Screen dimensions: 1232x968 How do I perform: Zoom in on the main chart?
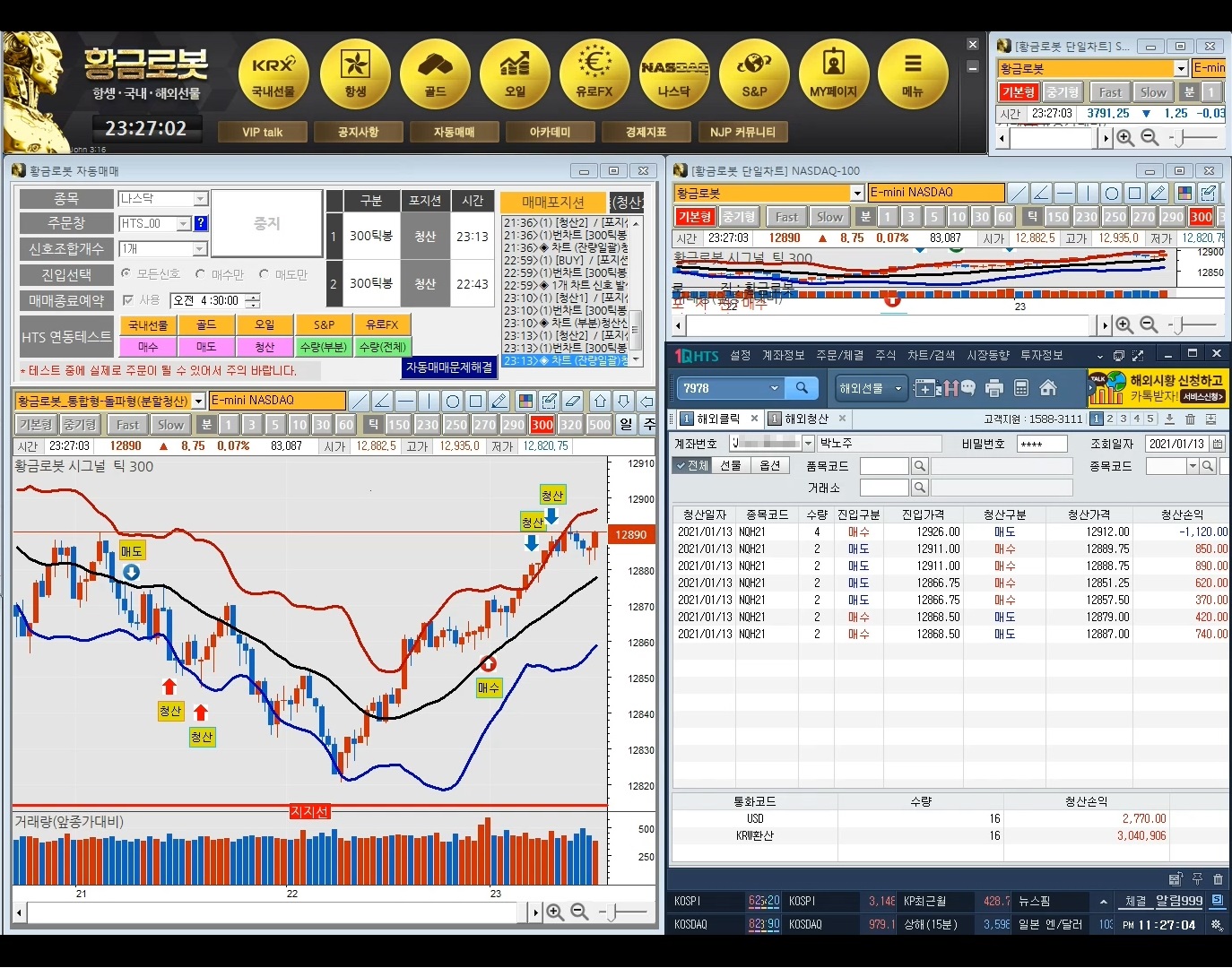tap(556, 912)
